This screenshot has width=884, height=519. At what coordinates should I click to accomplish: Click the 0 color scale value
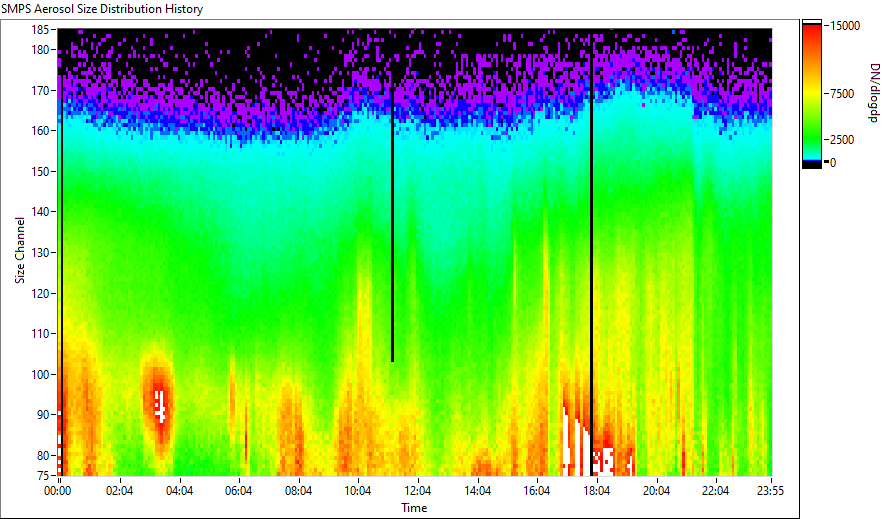pos(833,163)
